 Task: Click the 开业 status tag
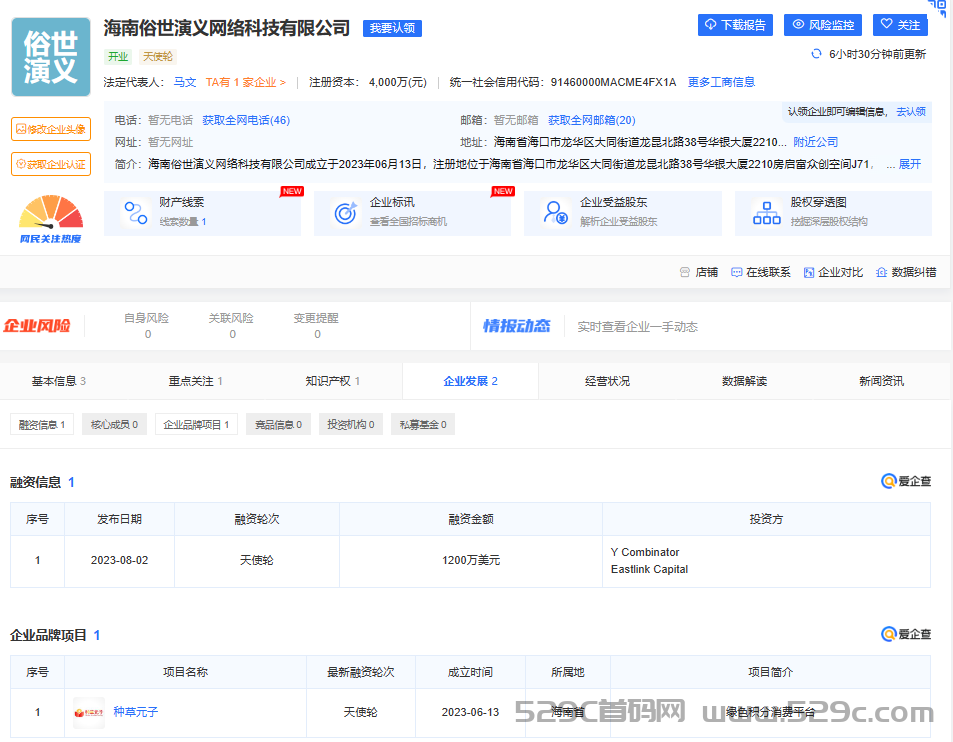click(118, 57)
